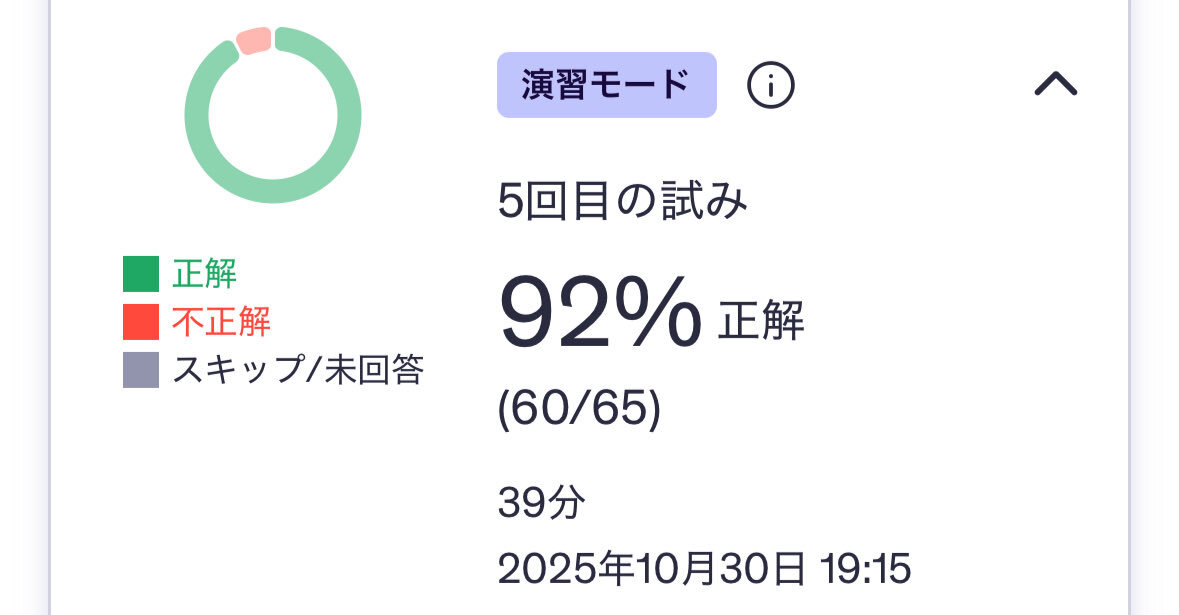This screenshot has height=615, width=1179.
Task: Select the 不正解 legend label
Action: click(x=221, y=322)
